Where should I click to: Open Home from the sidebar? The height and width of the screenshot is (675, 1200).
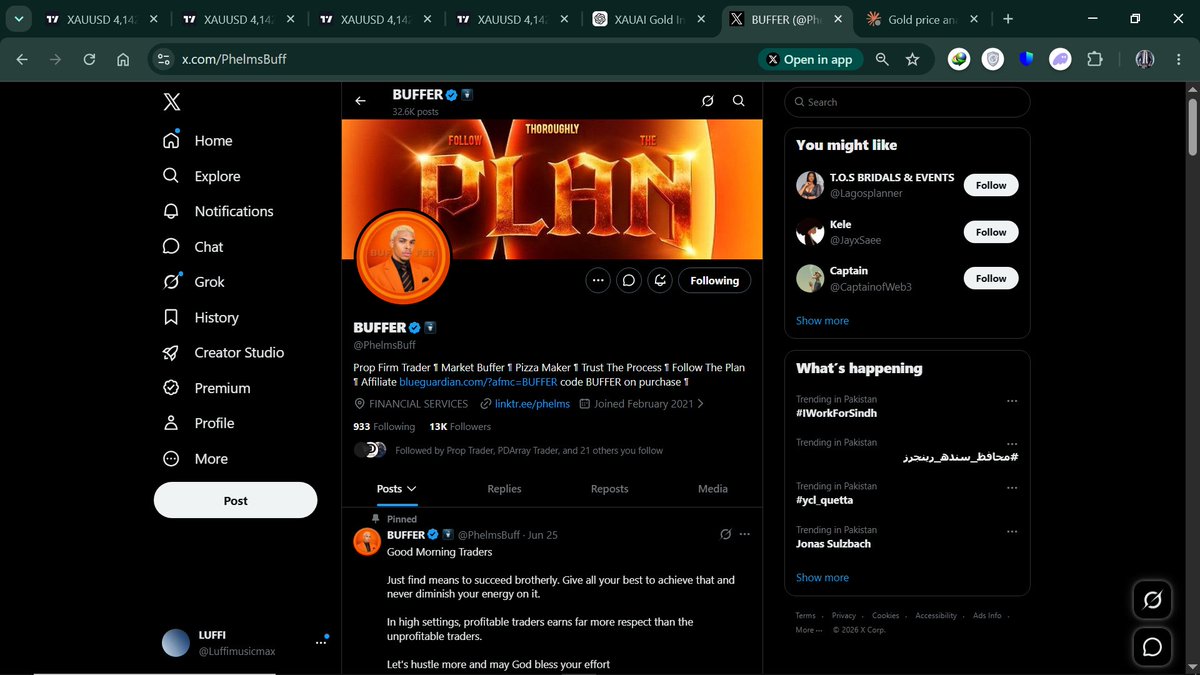click(x=198, y=141)
